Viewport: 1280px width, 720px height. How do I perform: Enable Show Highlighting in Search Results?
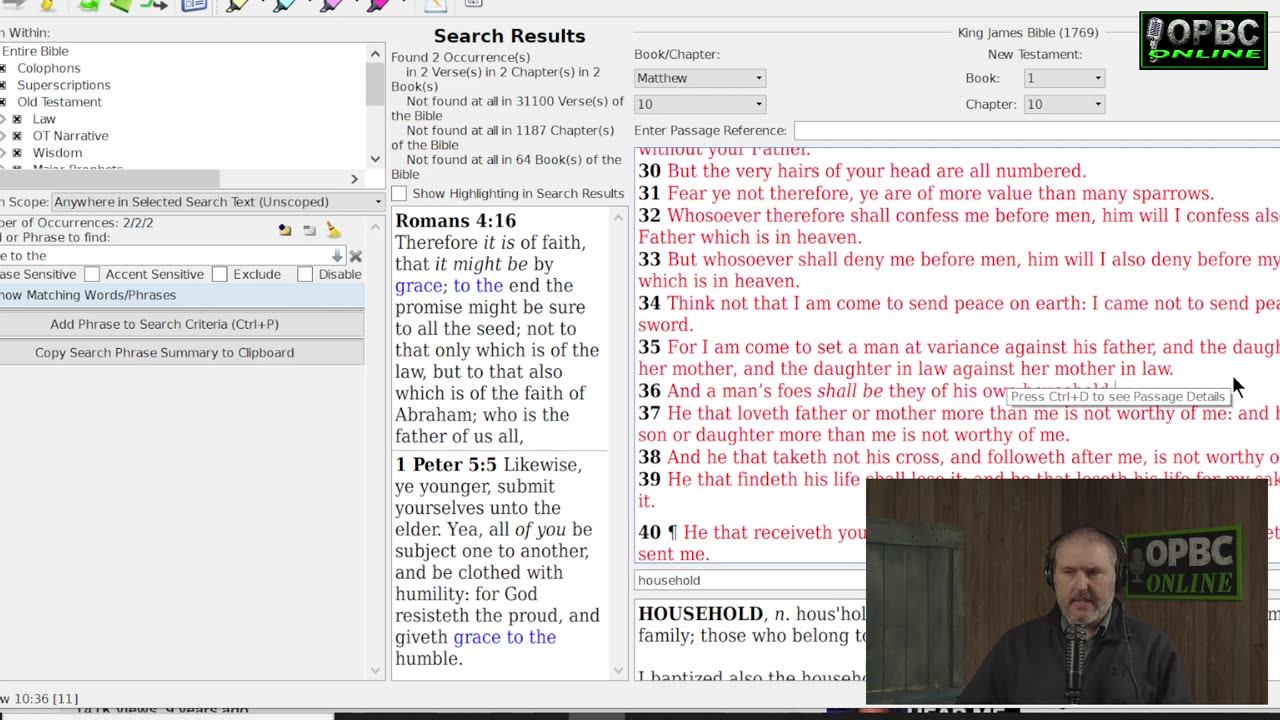click(x=399, y=194)
